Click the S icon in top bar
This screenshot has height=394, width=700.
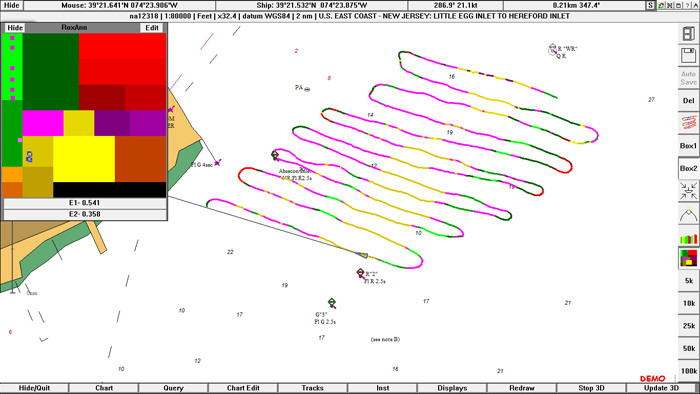click(x=650, y=5)
